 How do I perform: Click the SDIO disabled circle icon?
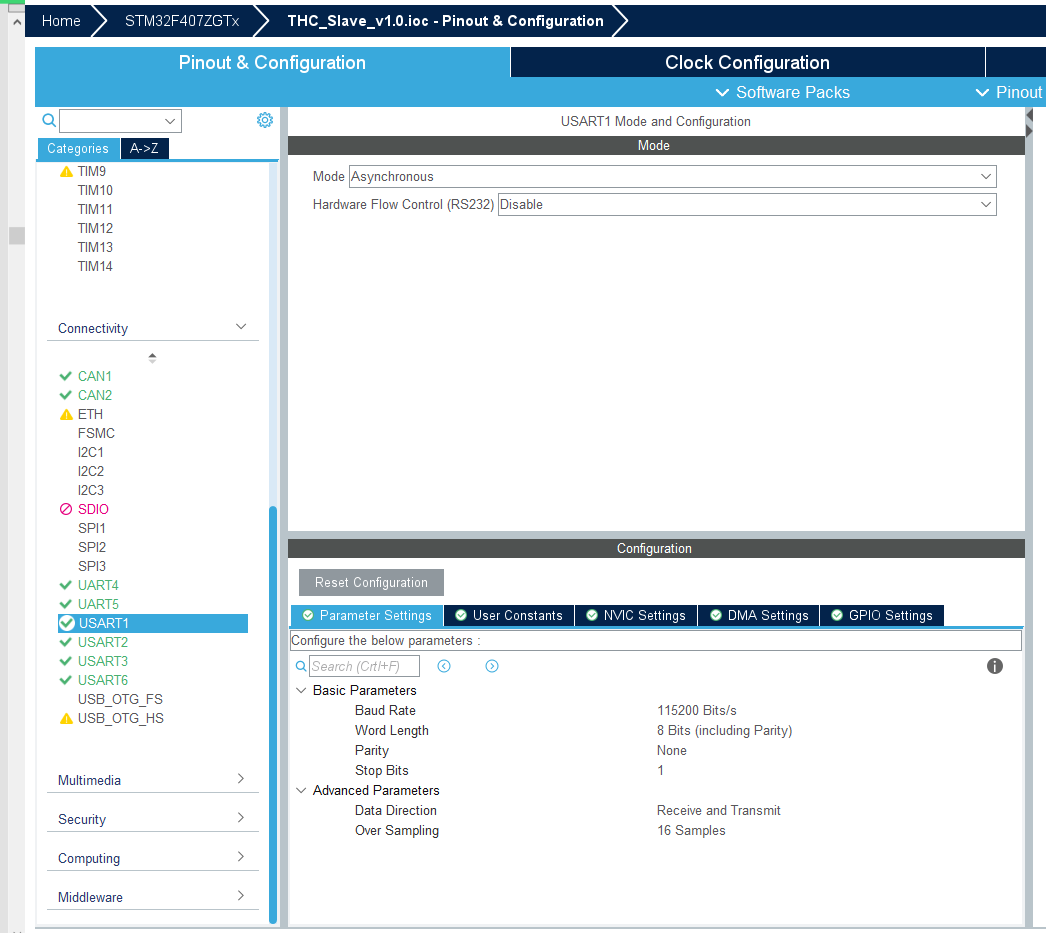(x=65, y=509)
